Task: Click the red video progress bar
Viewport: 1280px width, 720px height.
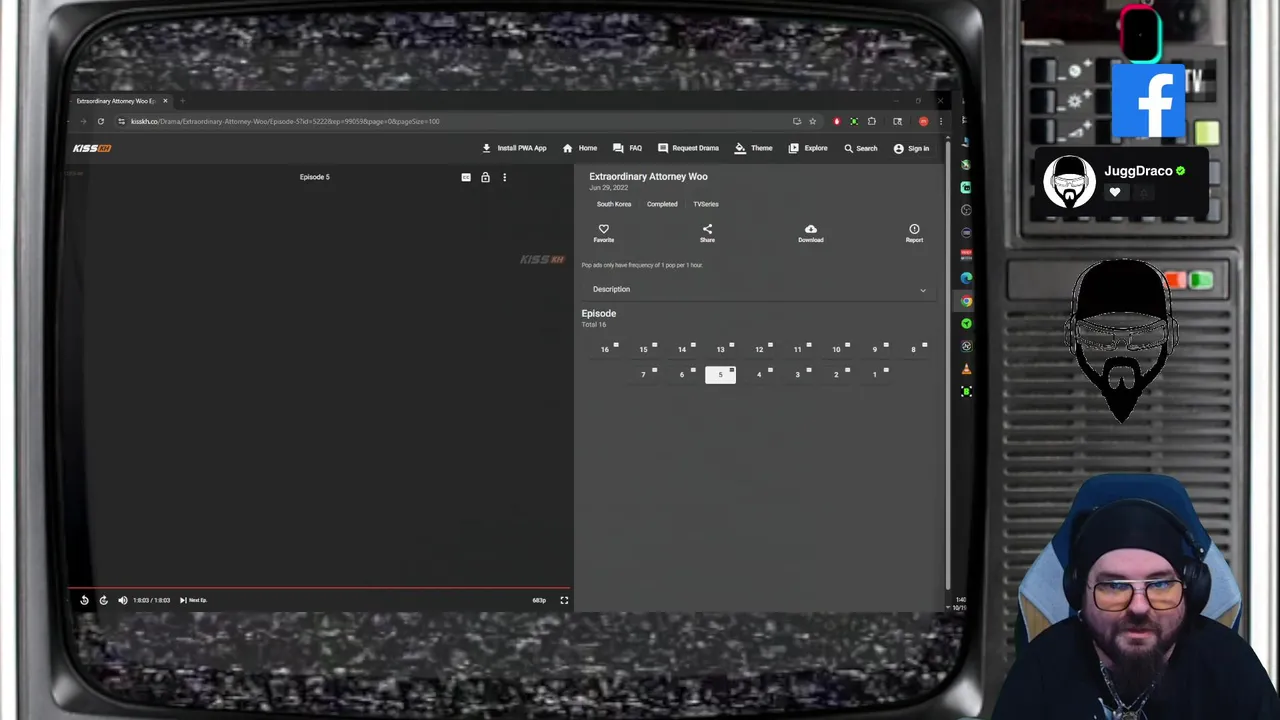Action: click(319, 588)
